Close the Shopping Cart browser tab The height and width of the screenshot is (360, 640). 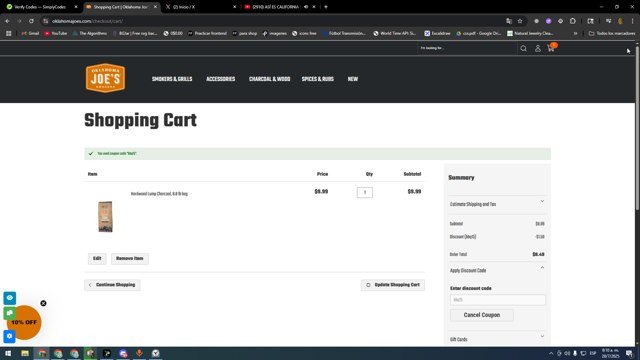(x=155, y=7)
